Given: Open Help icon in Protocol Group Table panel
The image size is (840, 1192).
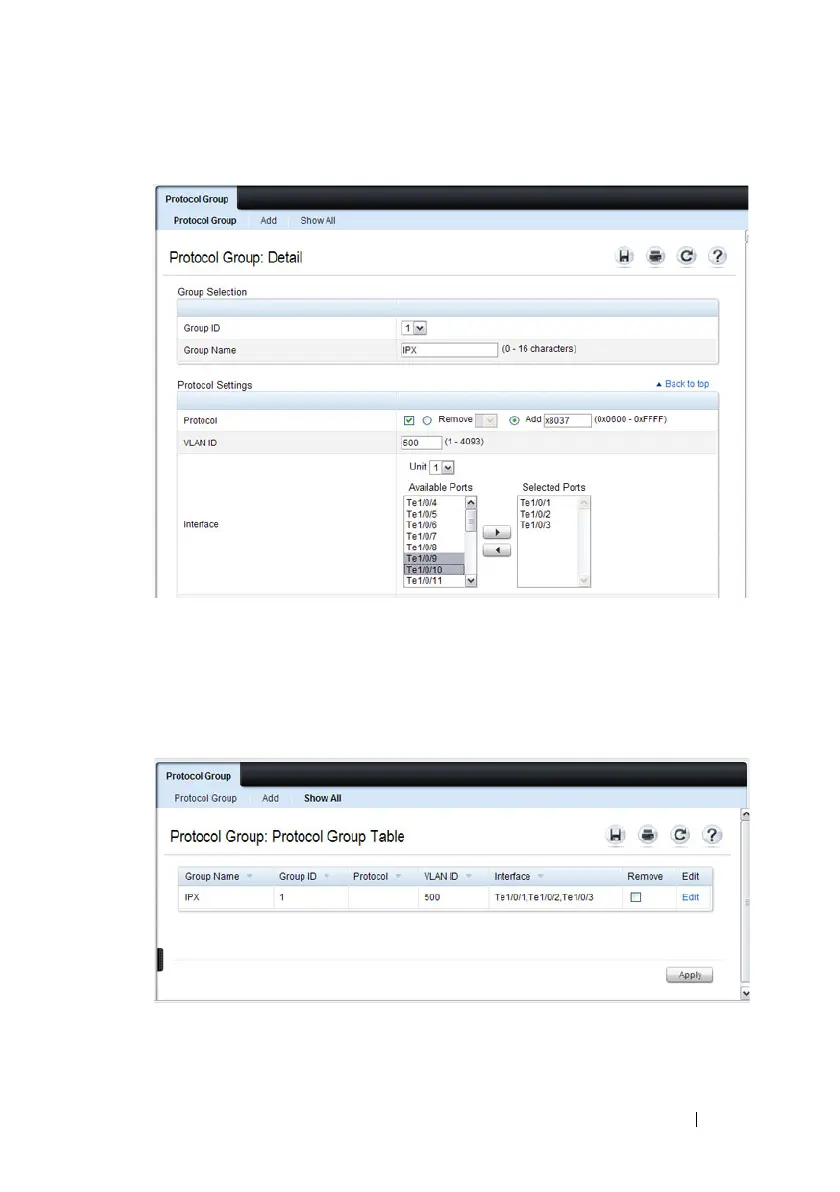Looking at the screenshot, I should [x=712, y=835].
